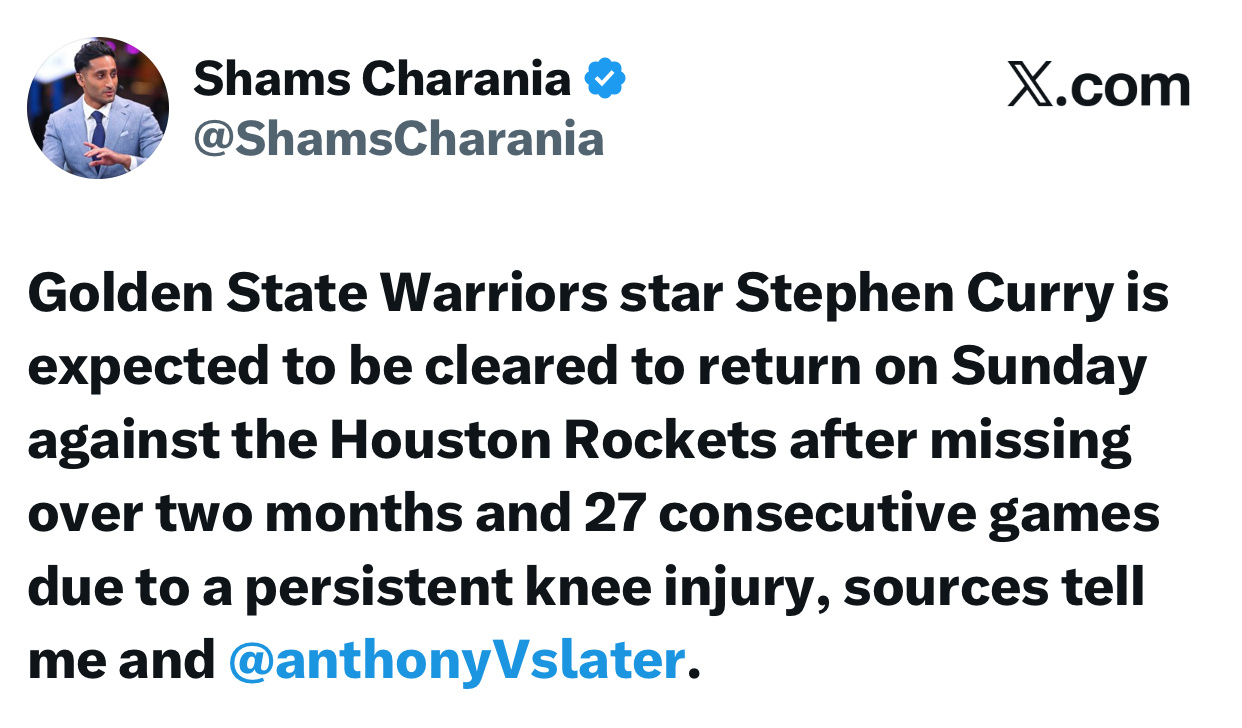The image size is (1242, 728).
Task: Follow the @anthonyVslater mention link
Action: coord(457,660)
